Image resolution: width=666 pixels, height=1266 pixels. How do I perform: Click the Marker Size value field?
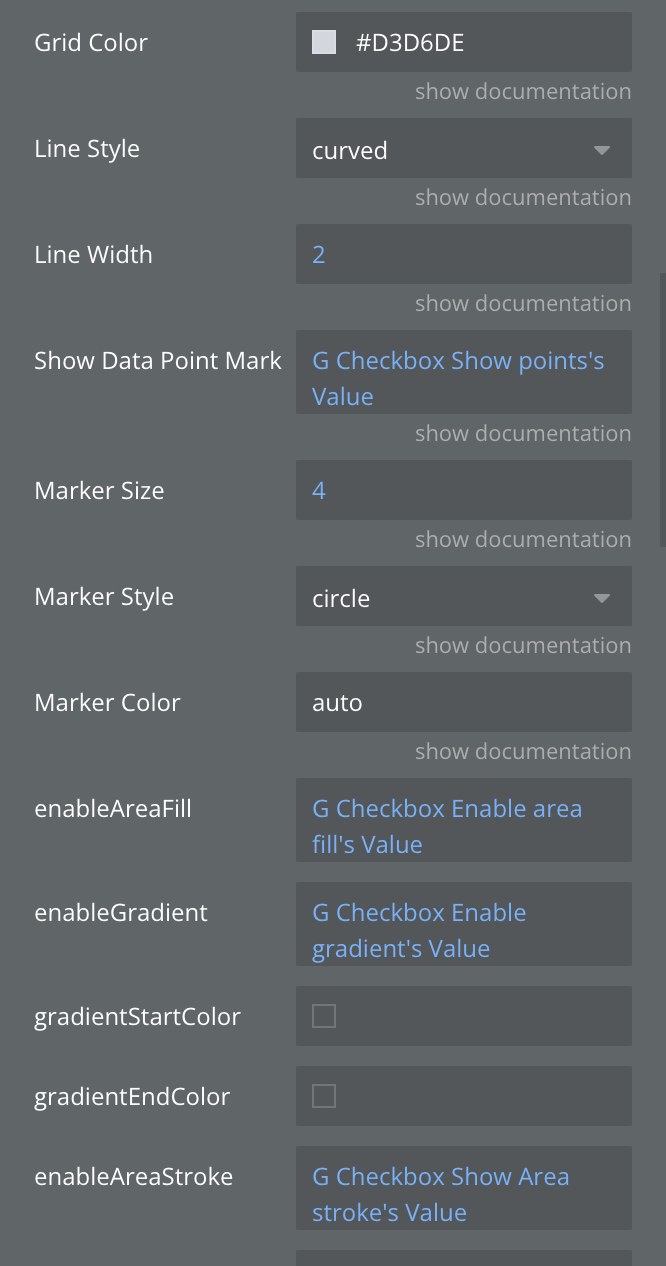(463, 490)
